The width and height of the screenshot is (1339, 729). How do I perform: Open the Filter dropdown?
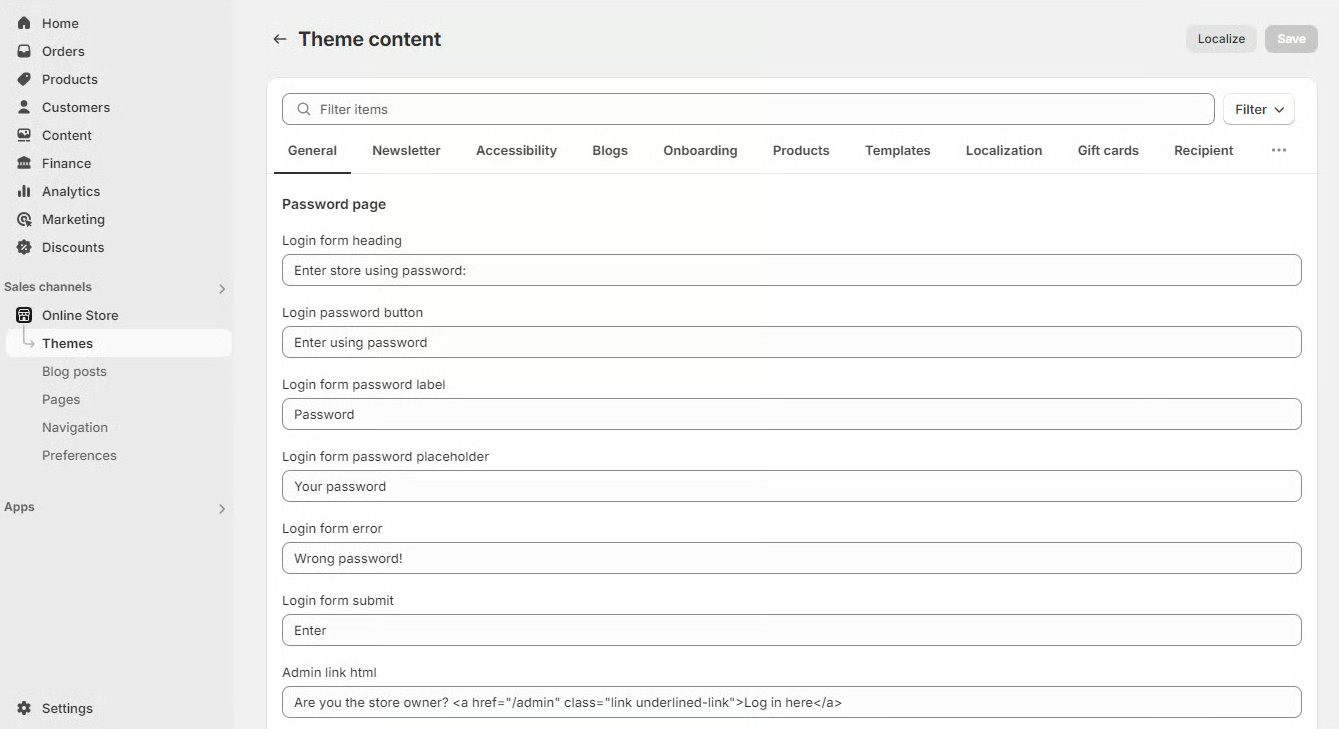pos(1258,109)
